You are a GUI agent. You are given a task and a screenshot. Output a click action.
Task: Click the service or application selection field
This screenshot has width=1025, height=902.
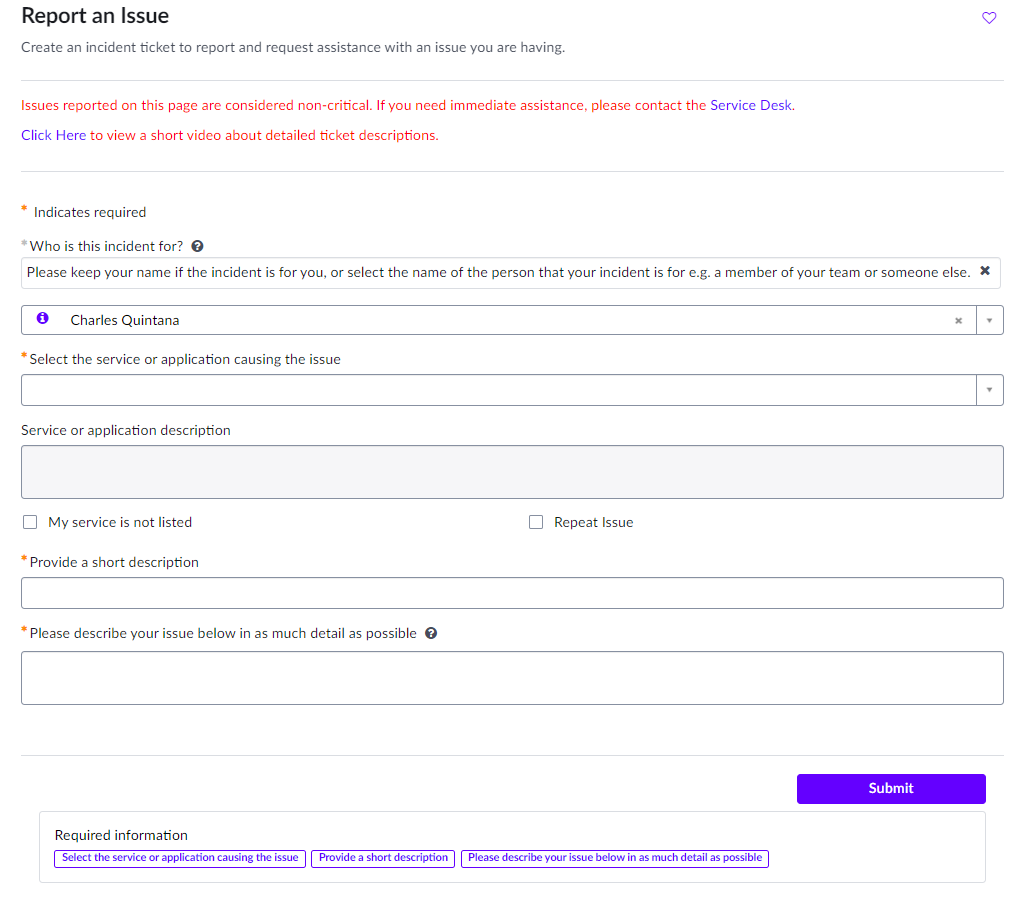coord(499,390)
